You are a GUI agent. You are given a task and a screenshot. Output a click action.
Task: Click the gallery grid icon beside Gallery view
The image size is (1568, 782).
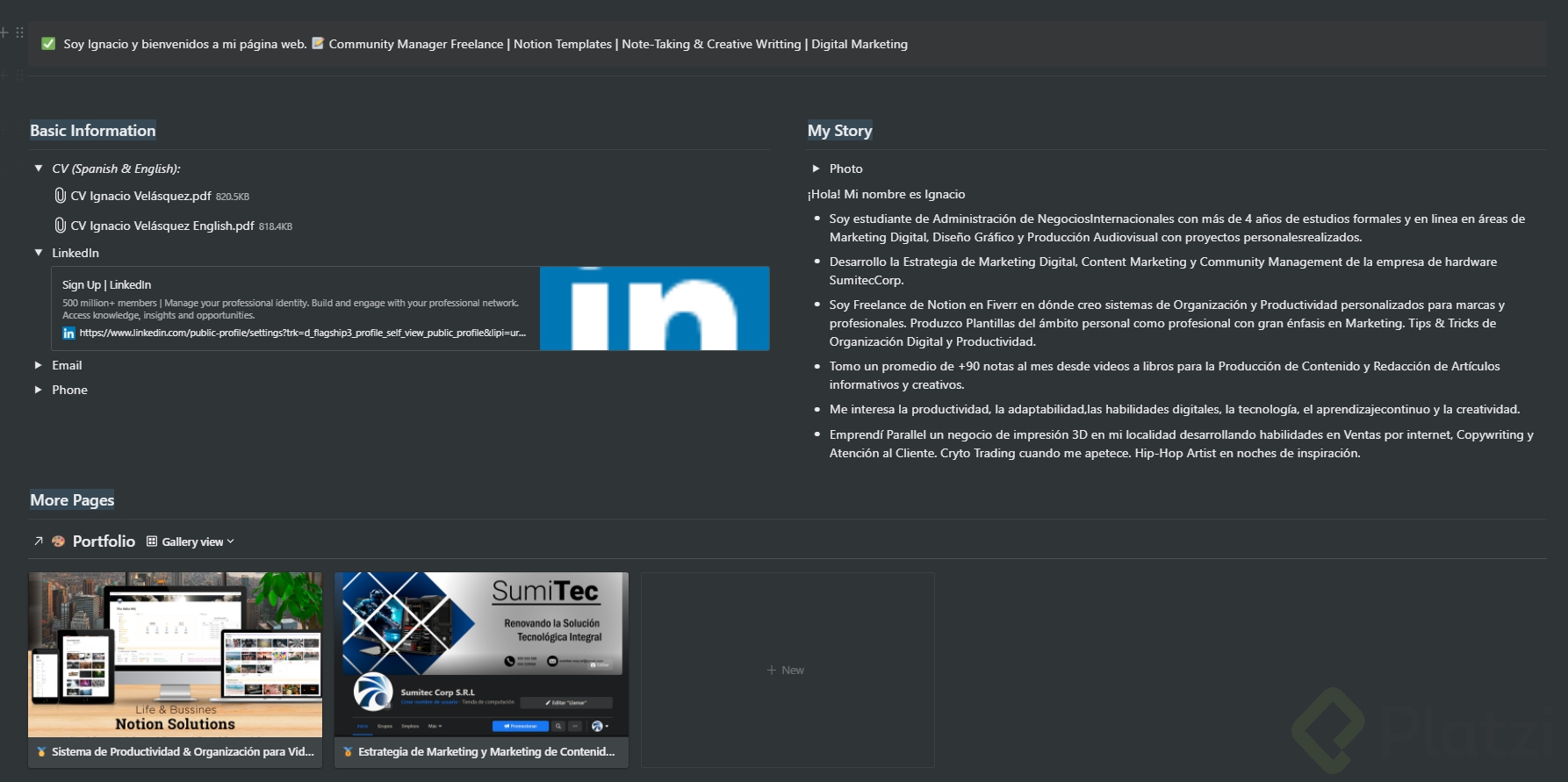pos(152,542)
